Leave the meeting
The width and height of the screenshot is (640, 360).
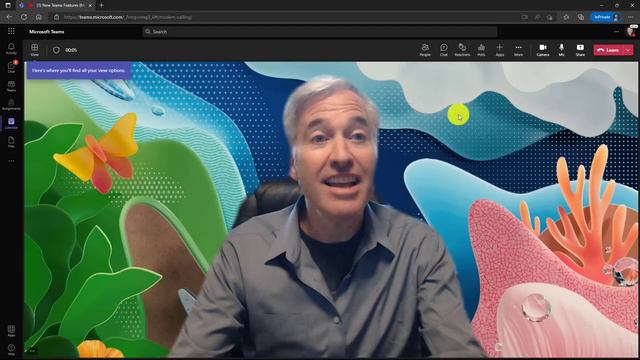609,50
